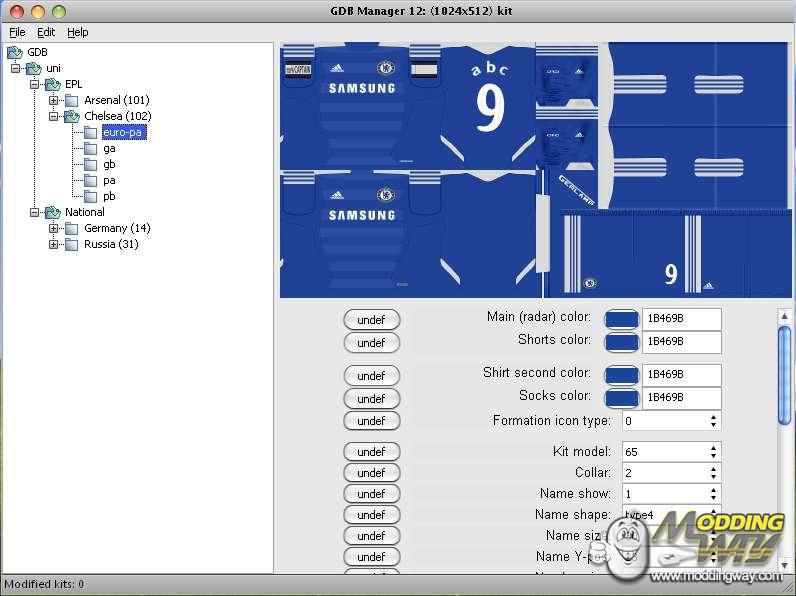796x596 pixels.
Task: Expand the Arsenal (101) tree node
Action: tap(54, 100)
